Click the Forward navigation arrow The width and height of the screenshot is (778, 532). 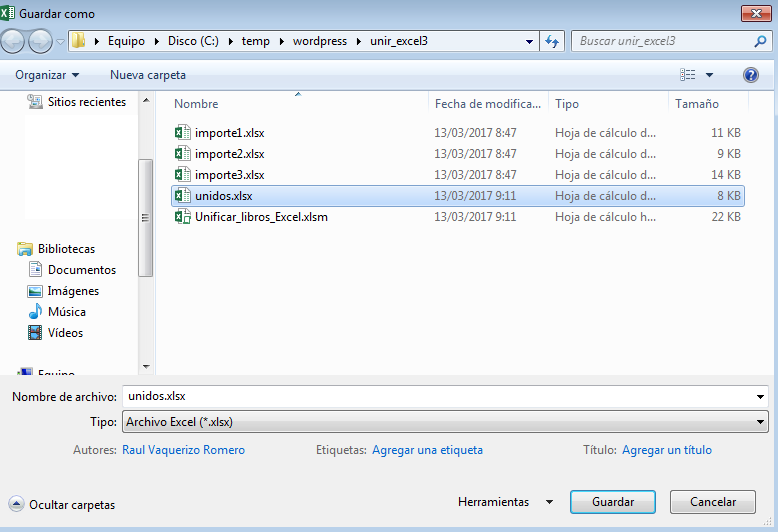(x=40, y=41)
